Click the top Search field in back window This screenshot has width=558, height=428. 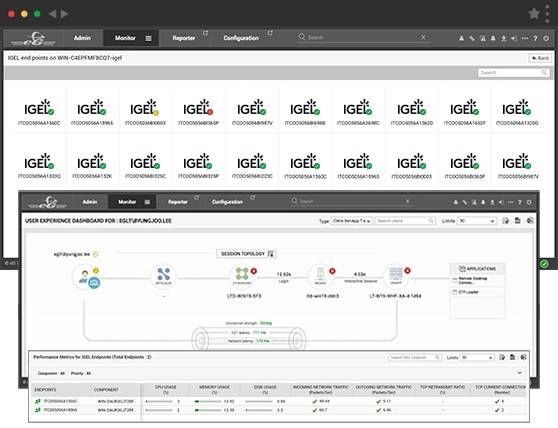point(364,37)
